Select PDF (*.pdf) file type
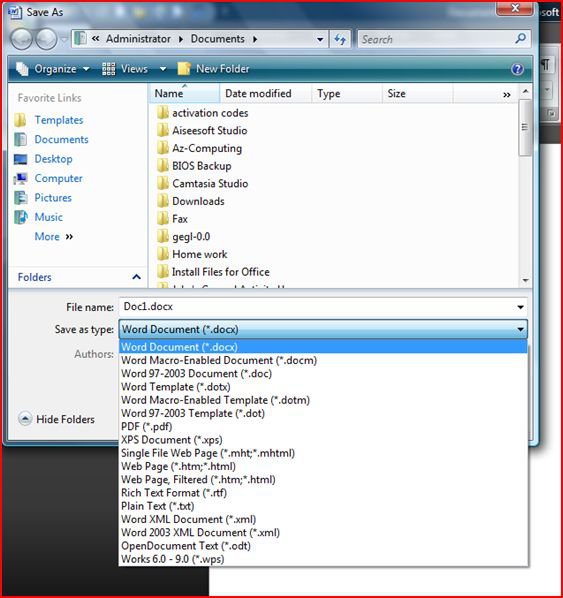563x598 pixels. pos(323,426)
